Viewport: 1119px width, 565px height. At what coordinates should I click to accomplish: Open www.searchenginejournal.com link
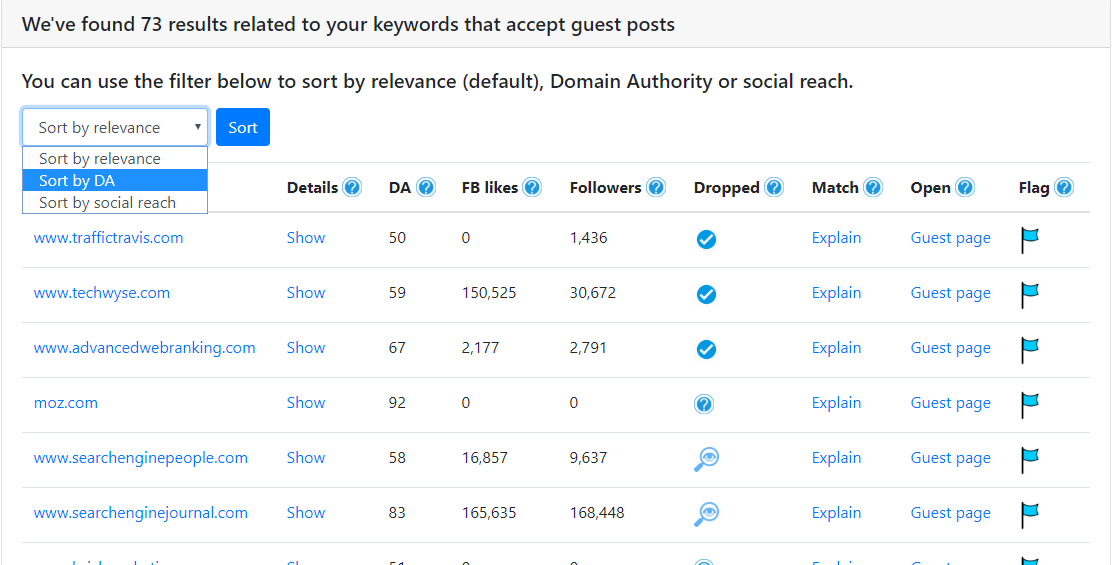(x=141, y=512)
